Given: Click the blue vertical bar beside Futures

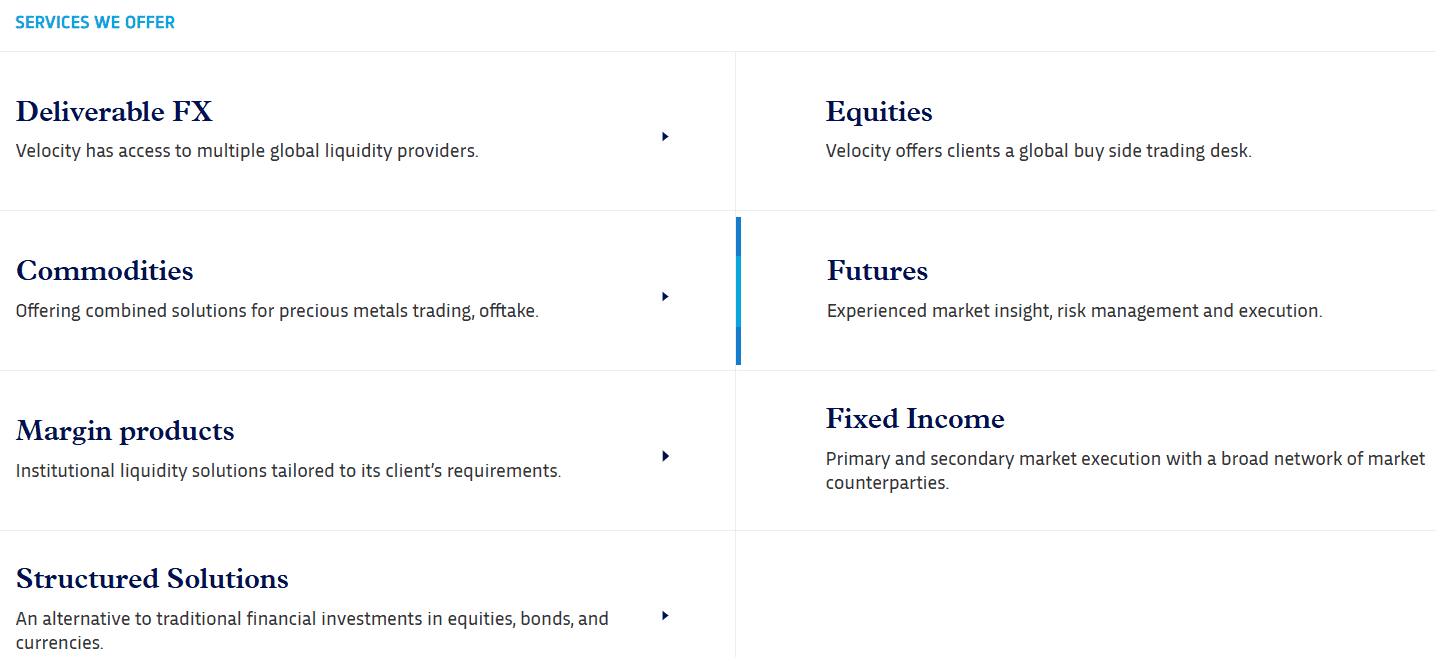Looking at the screenshot, I should [738, 290].
